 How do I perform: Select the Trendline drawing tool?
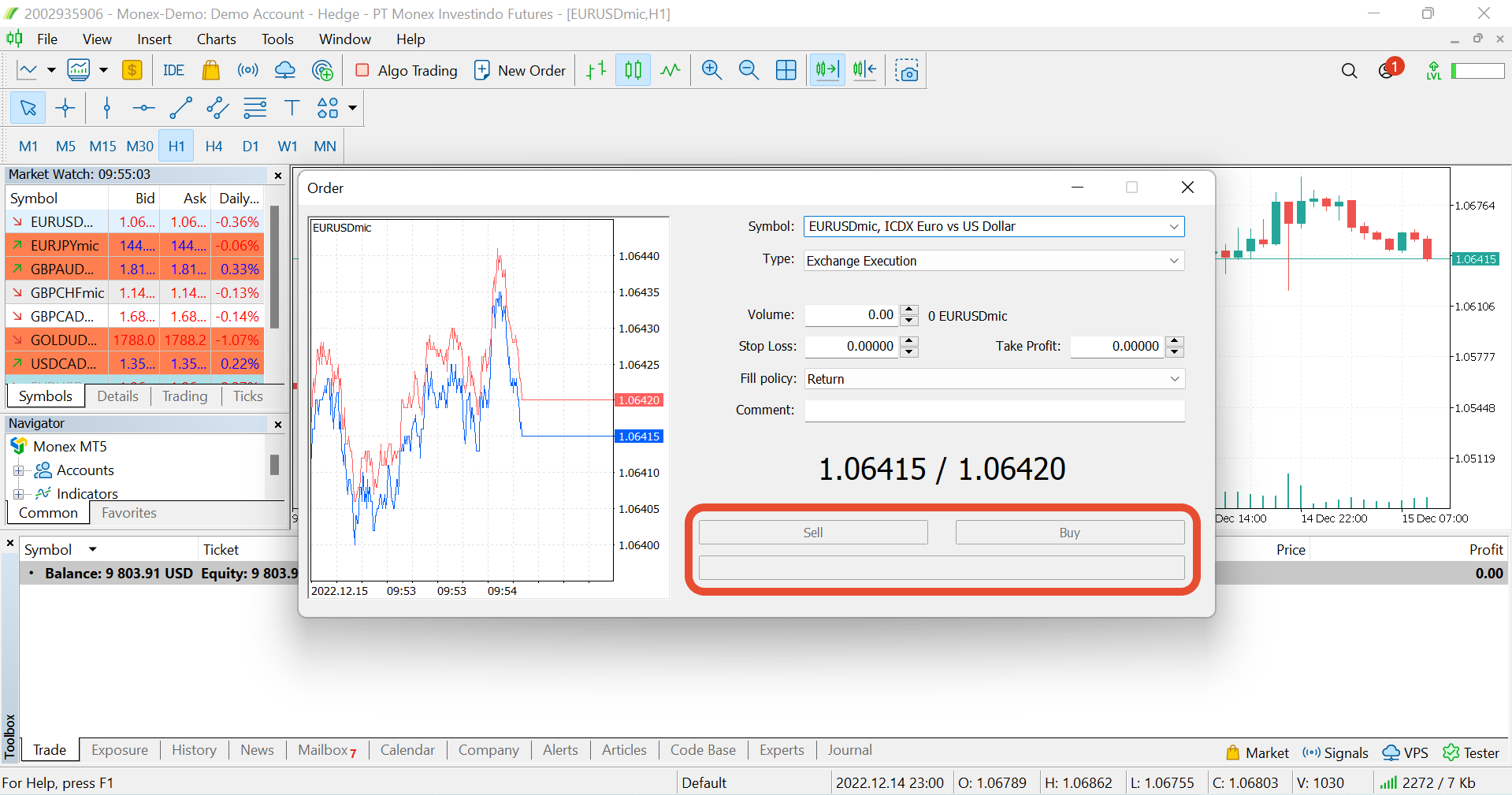point(181,108)
